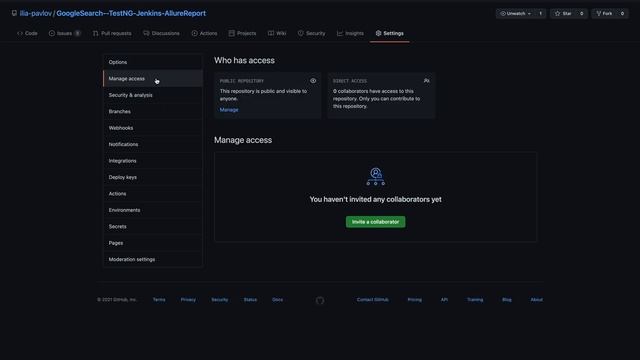Click Invite a collaborator button

(x=376, y=222)
